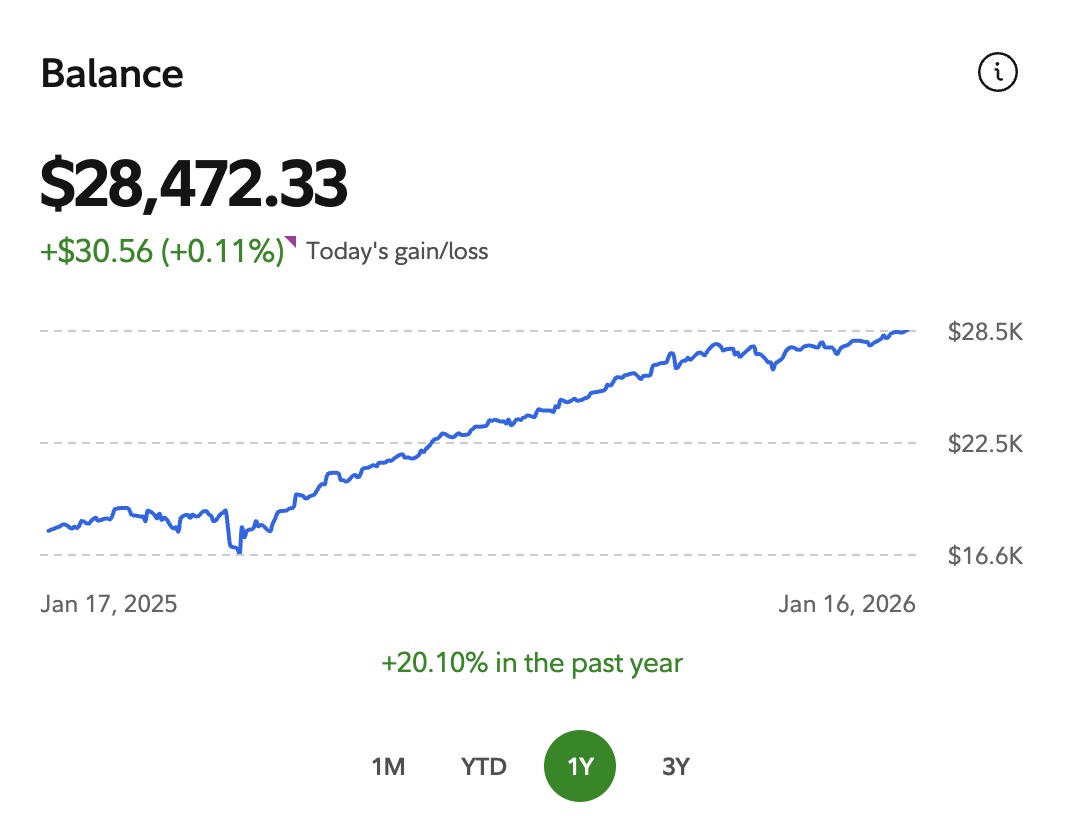Image resolution: width=1072 pixels, height=816 pixels.
Task: Click the lowest dip on the balance line
Action: [x=239, y=551]
